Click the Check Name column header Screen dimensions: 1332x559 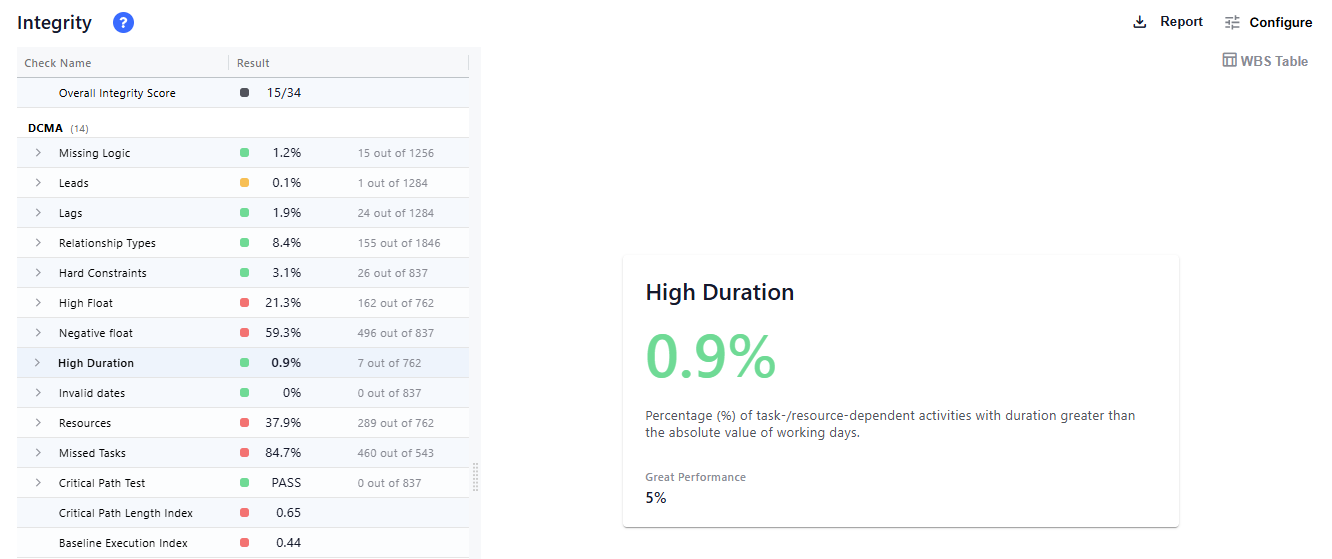(x=58, y=63)
